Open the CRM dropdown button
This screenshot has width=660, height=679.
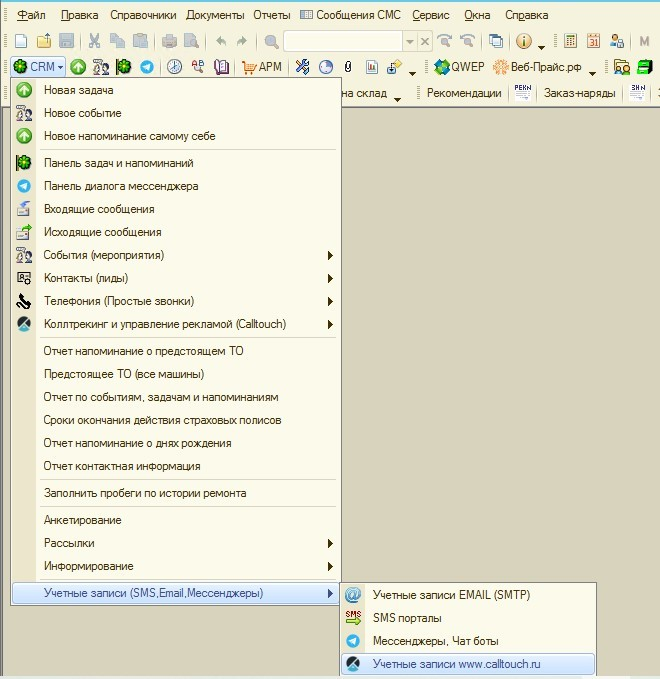point(39,67)
